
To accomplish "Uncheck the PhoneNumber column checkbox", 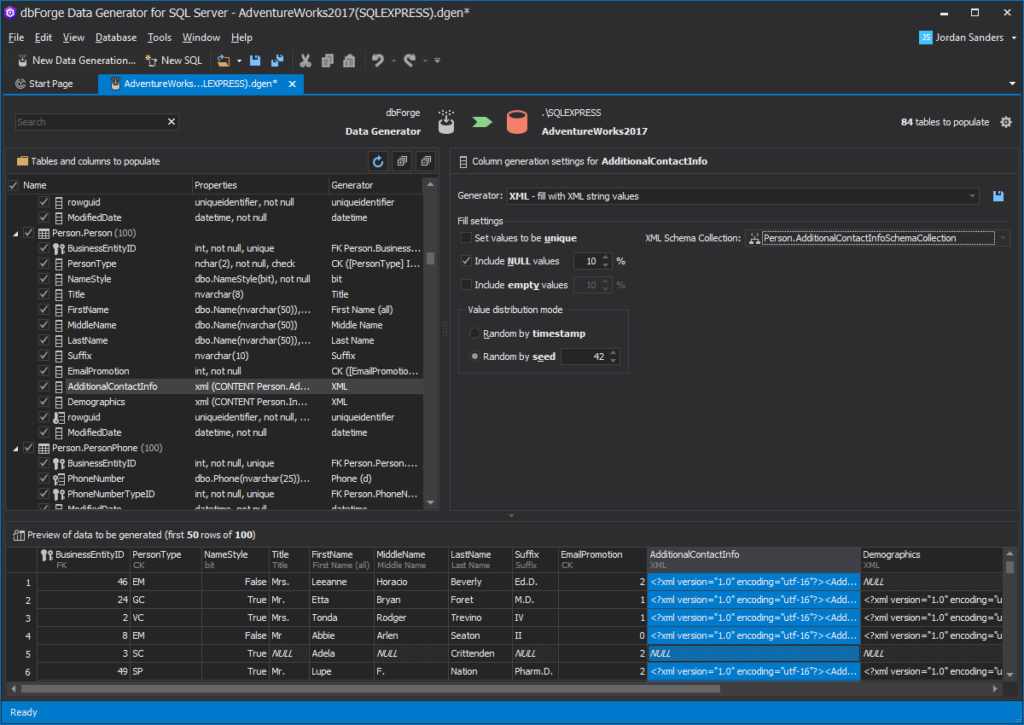I will click(x=43, y=478).
